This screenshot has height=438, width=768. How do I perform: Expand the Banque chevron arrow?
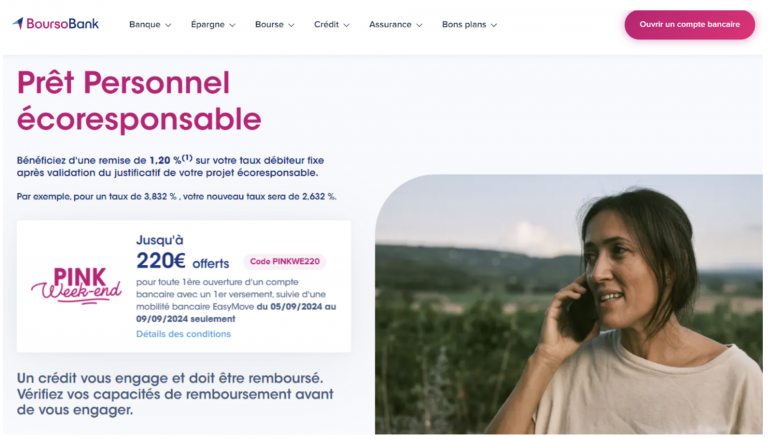[168, 25]
